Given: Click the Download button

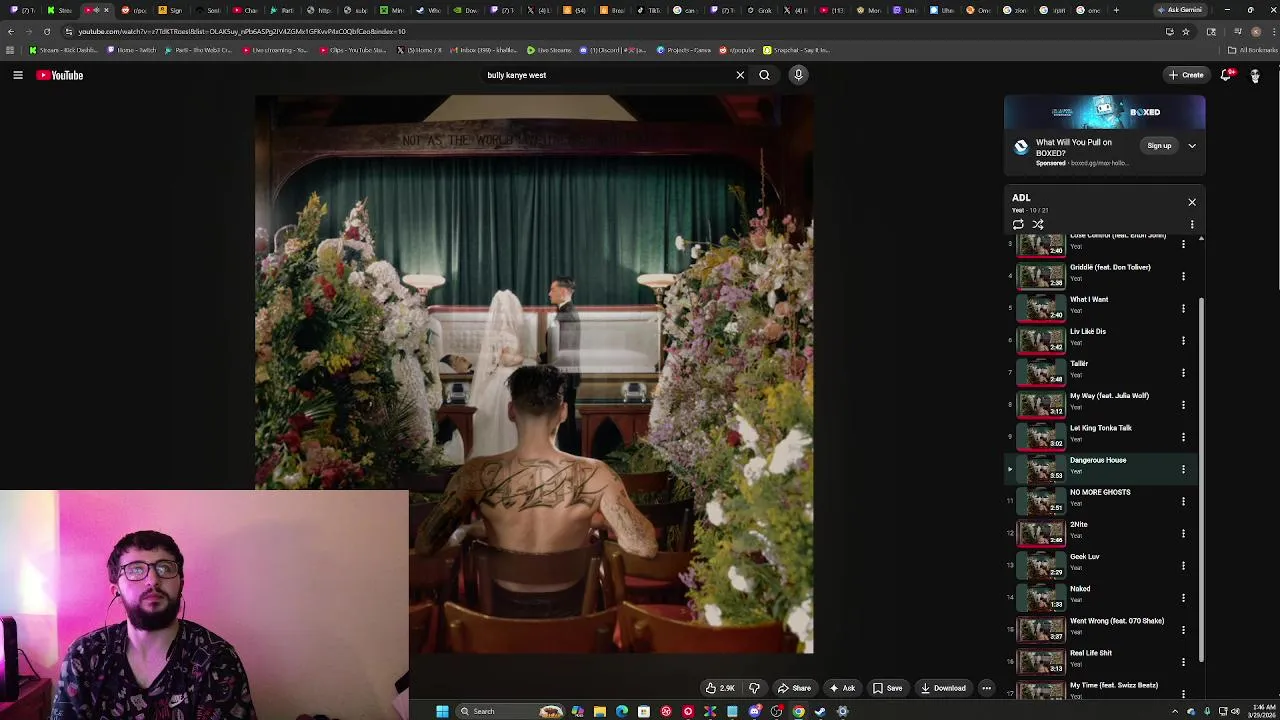Looking at the screenshot, I should coord(943,688).
